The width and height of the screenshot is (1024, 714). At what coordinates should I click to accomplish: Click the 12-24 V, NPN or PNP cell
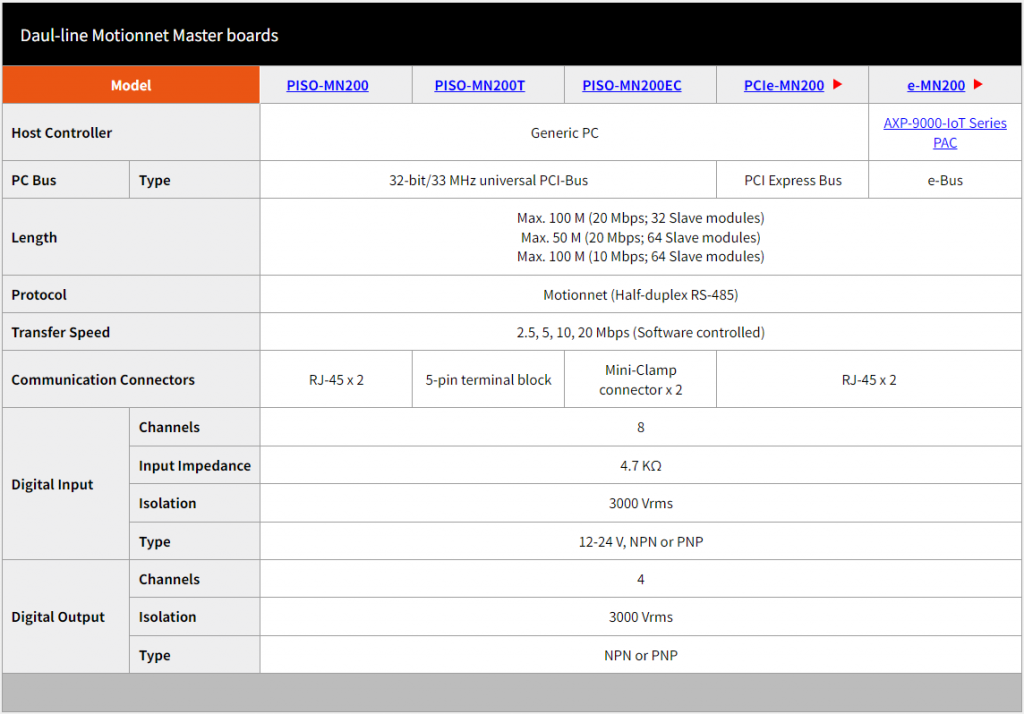pos(640,542)
